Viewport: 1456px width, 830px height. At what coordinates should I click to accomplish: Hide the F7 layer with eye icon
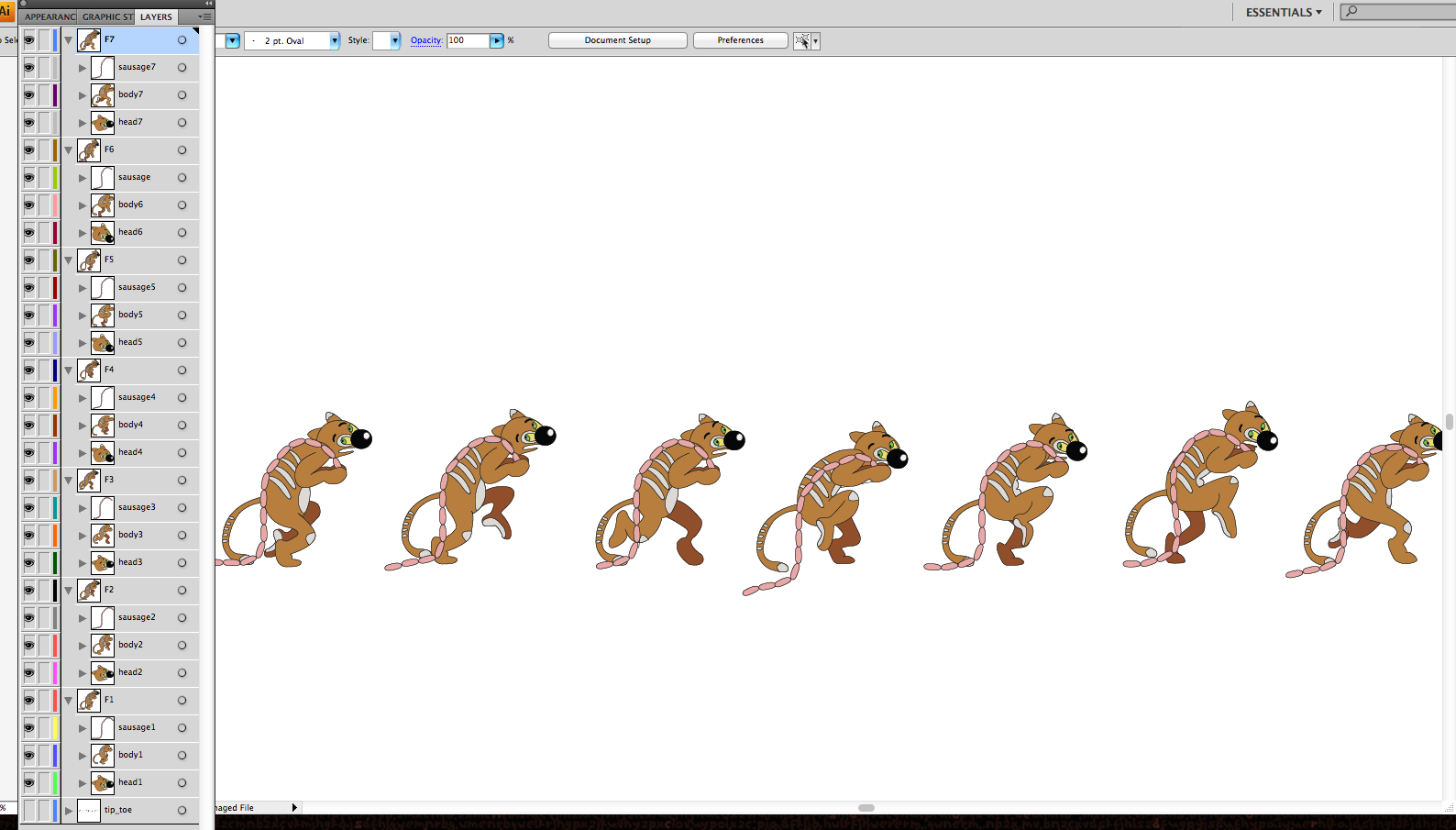pyautogui.click(x=29, y=40)
